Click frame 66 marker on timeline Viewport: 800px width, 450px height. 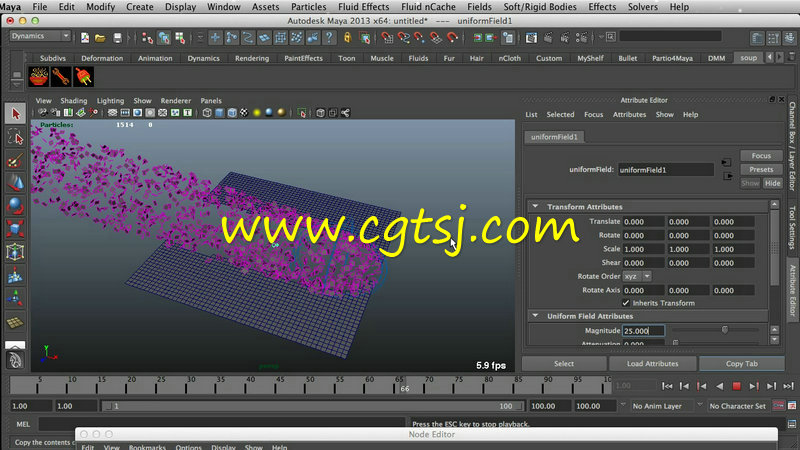(x=404, y=388)
